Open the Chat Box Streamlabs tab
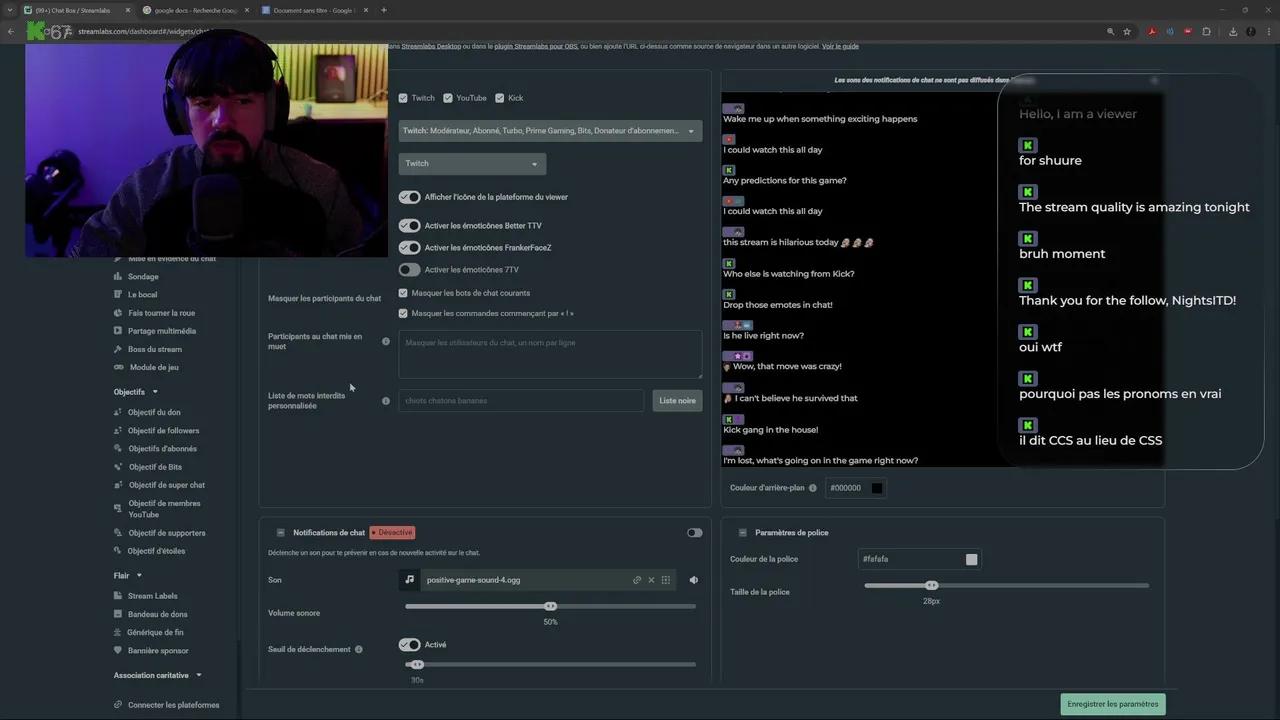The width and height of the screenshot is (1280, 720). (75, 10)
